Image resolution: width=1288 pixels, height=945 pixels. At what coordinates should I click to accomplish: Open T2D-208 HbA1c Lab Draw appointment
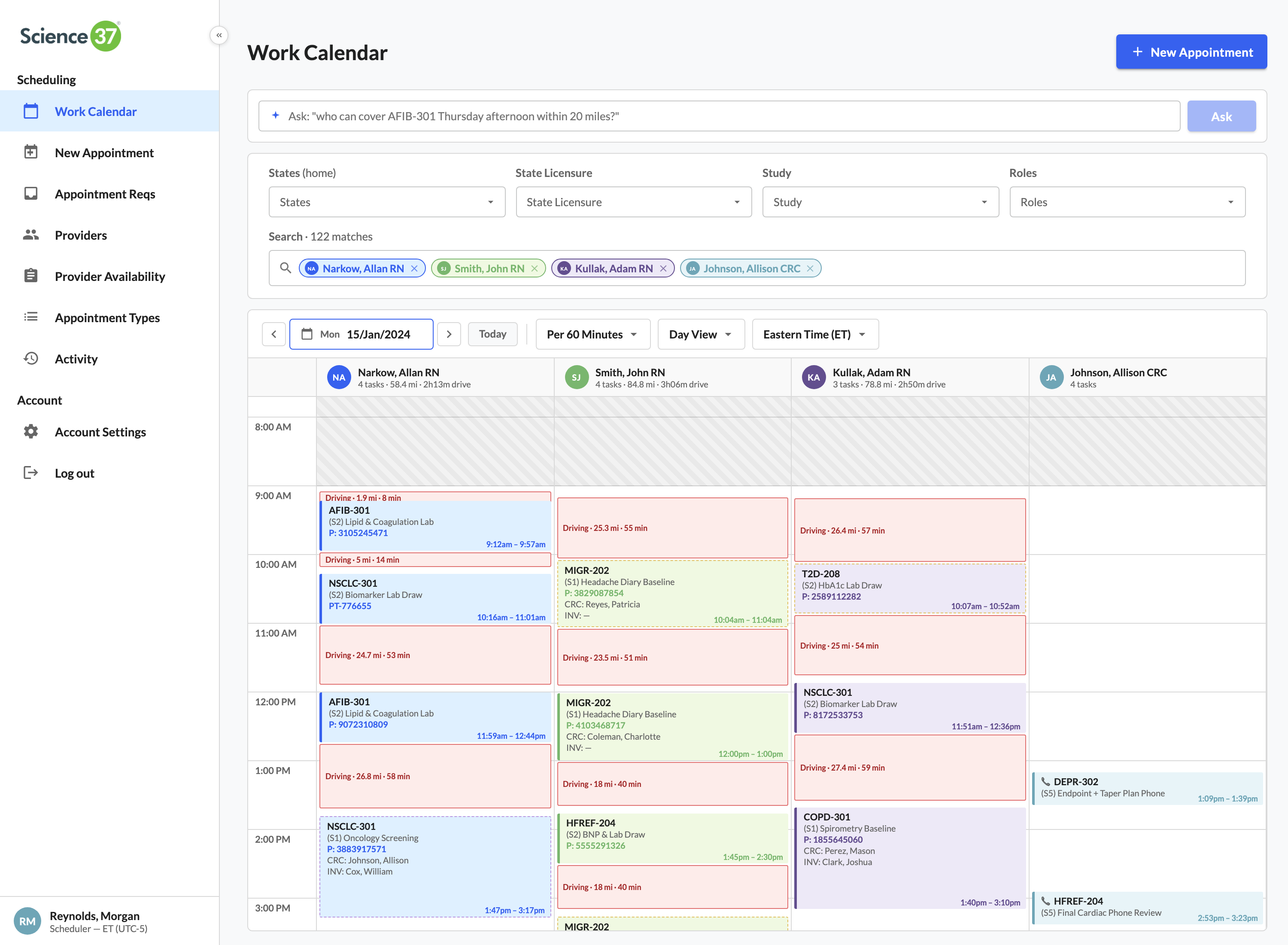click(910, 588)
